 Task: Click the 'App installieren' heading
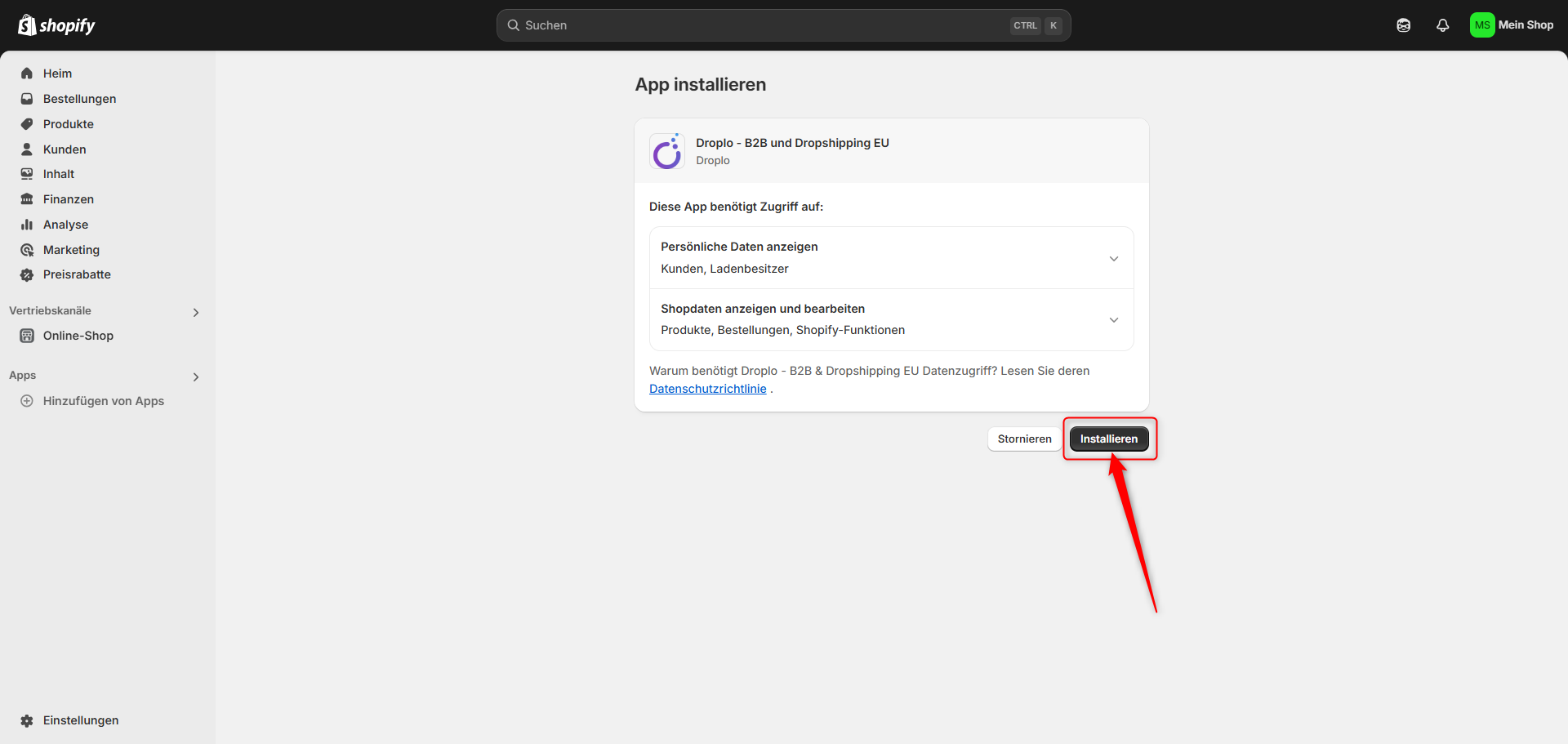click(701, 84)
